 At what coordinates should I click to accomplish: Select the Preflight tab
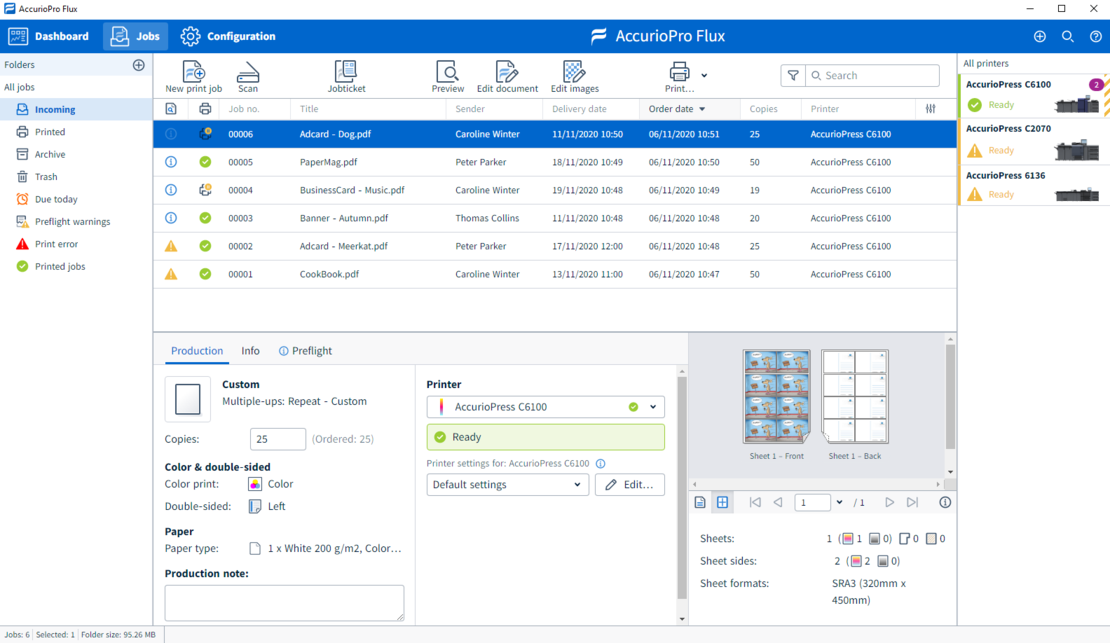305,351
